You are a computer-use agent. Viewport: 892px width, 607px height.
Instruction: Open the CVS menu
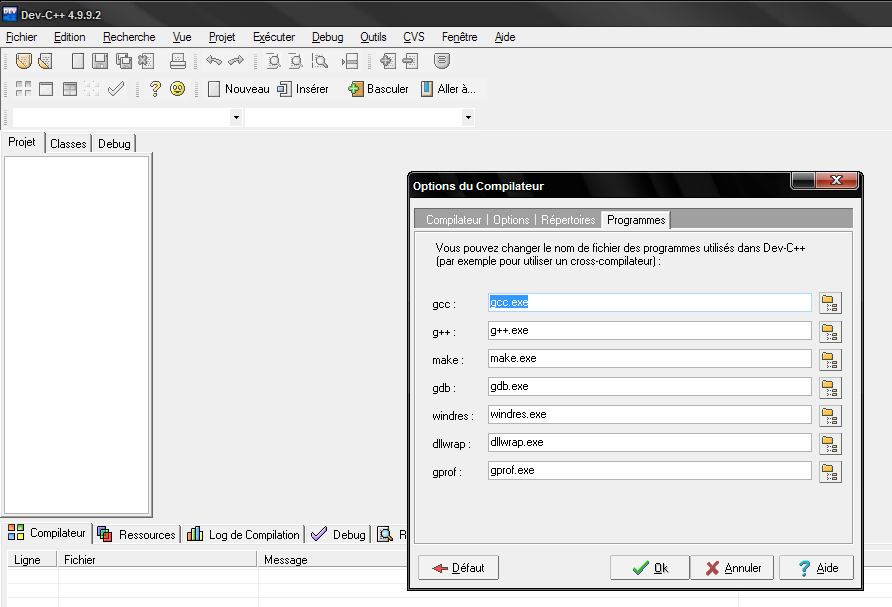pos(414,37)
